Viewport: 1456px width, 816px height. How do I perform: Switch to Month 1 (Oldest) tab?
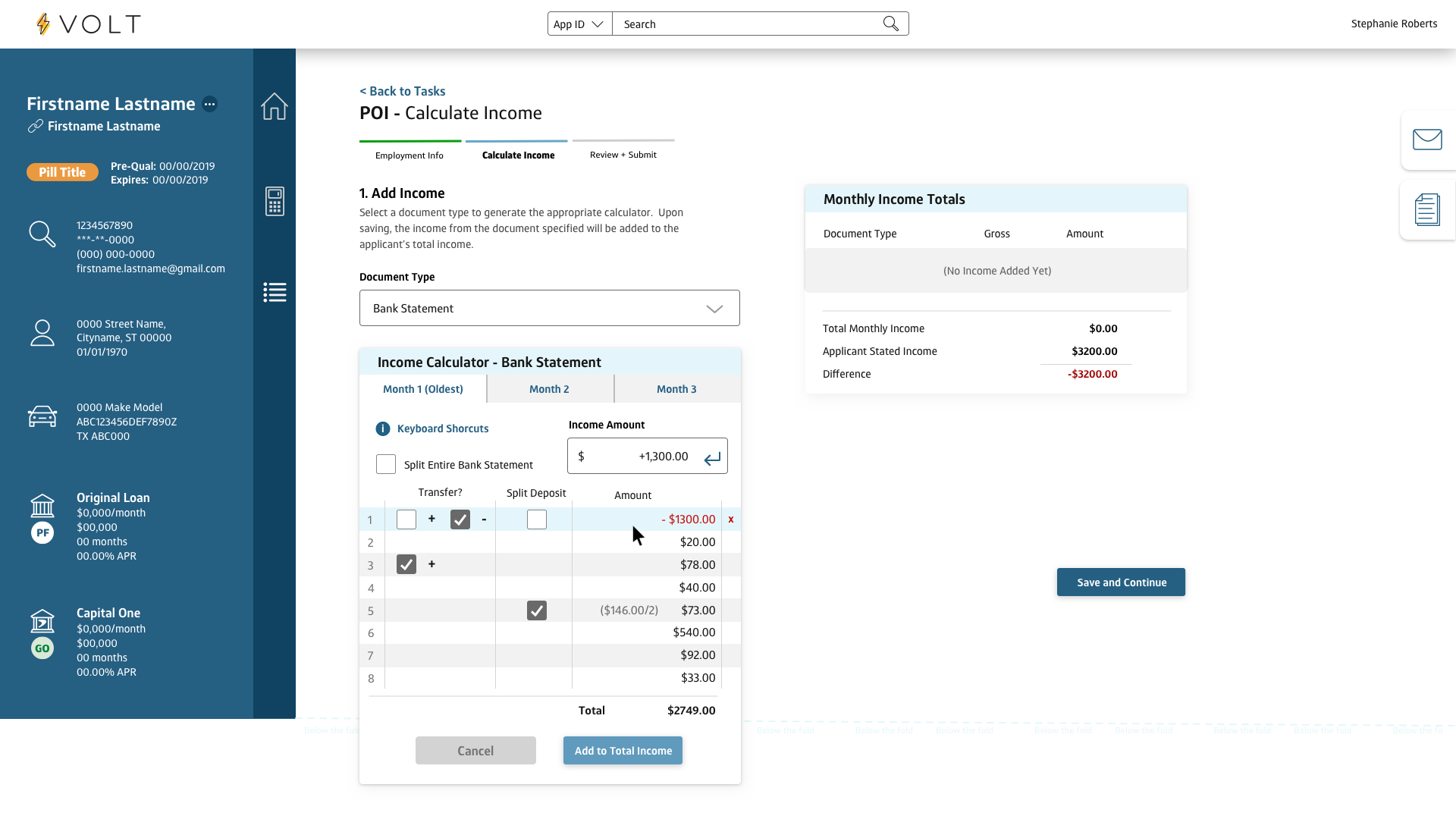[x=423, y=389]
